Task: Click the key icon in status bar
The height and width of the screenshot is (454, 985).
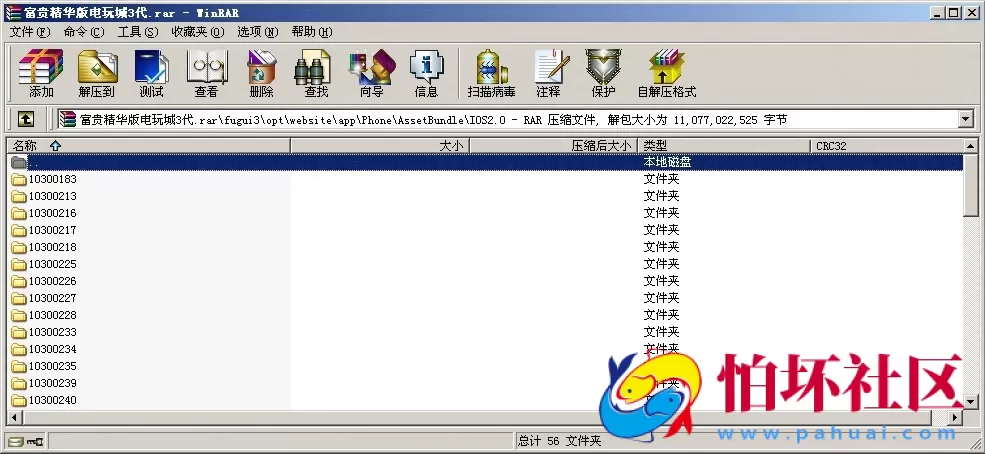Action: (35, 441)
